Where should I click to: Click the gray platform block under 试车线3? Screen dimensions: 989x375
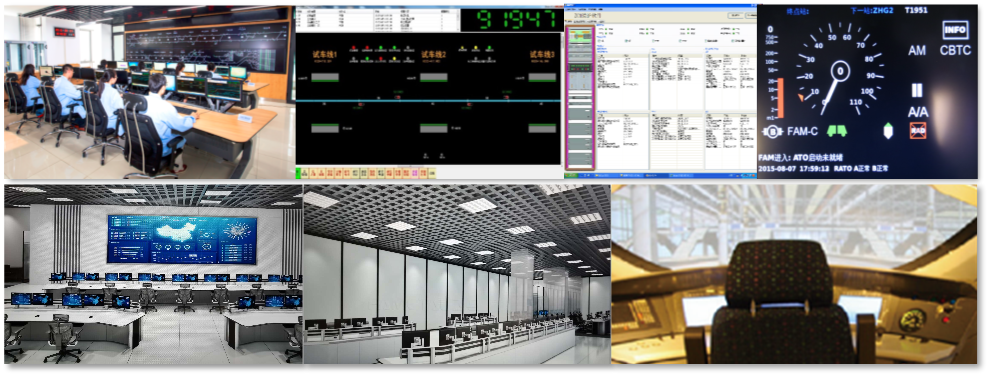point(542,78)
